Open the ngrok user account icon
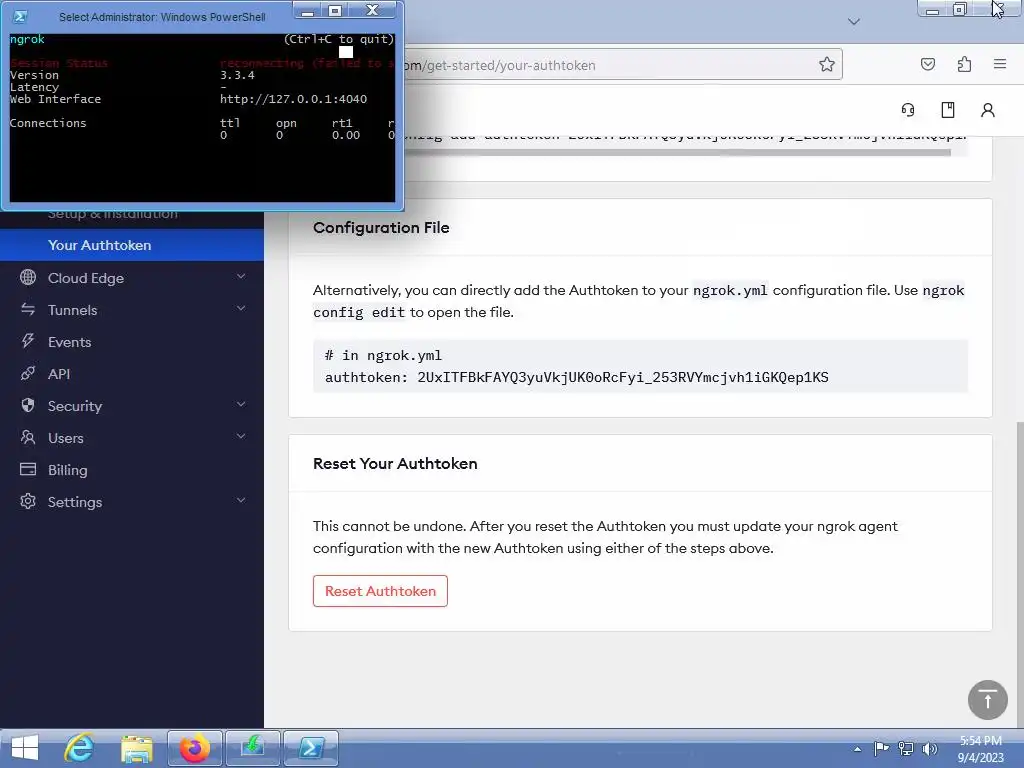The height and width of the screenshot is (768, 1024). click(x=987, y=110)
